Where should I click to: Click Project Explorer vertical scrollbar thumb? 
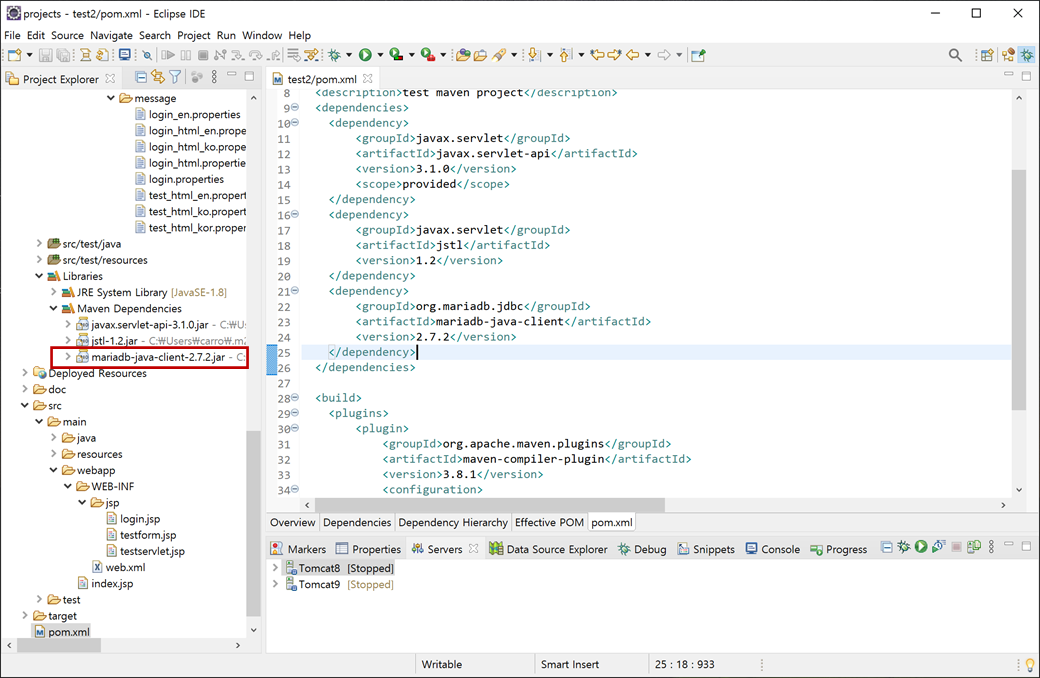253,523
